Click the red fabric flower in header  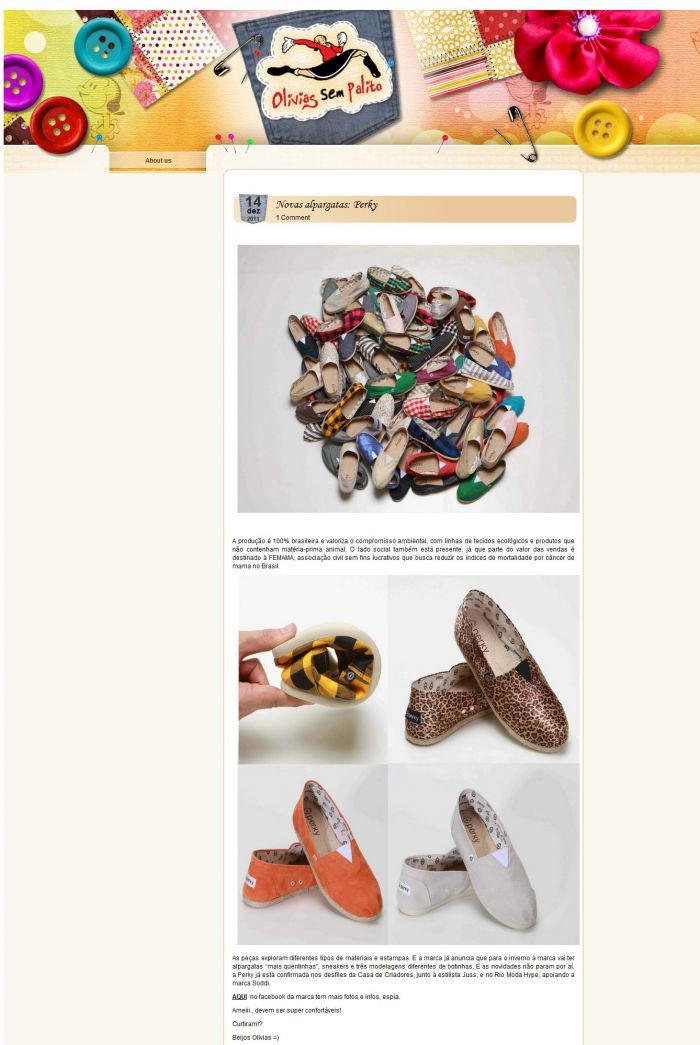tap(585, 51)
